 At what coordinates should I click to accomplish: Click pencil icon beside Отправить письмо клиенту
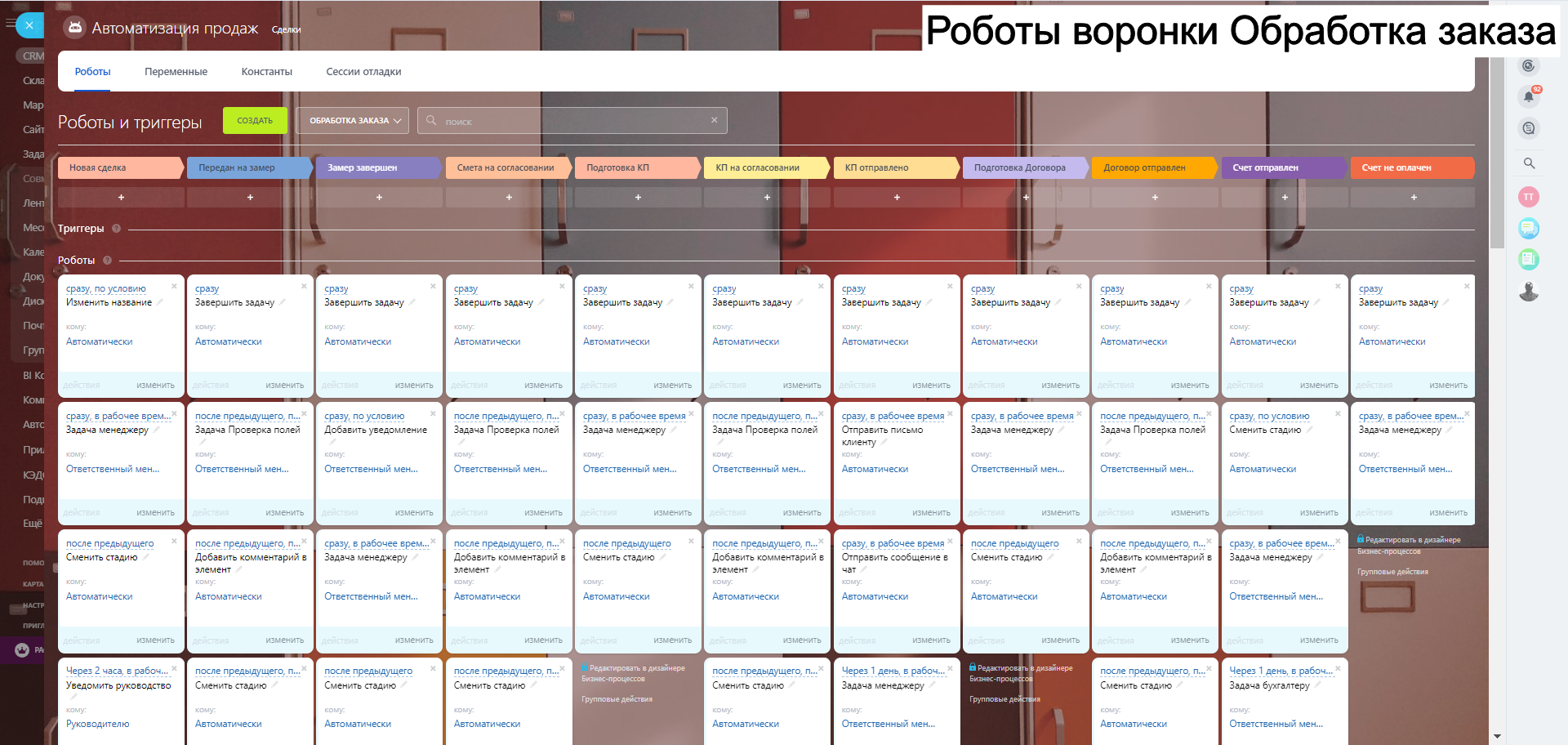tap(884, 442)
